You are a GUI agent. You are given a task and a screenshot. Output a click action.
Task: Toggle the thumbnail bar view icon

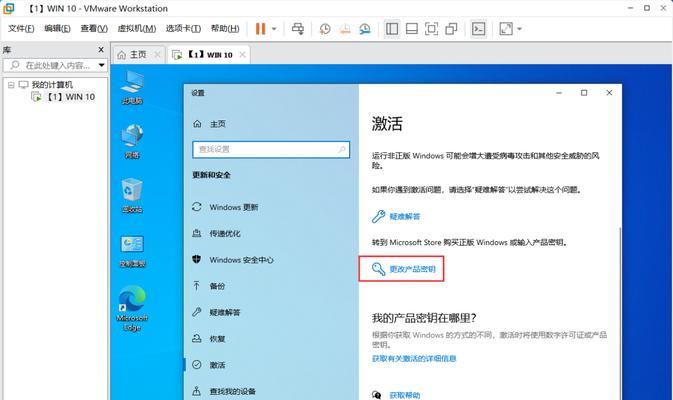[412, 29]
